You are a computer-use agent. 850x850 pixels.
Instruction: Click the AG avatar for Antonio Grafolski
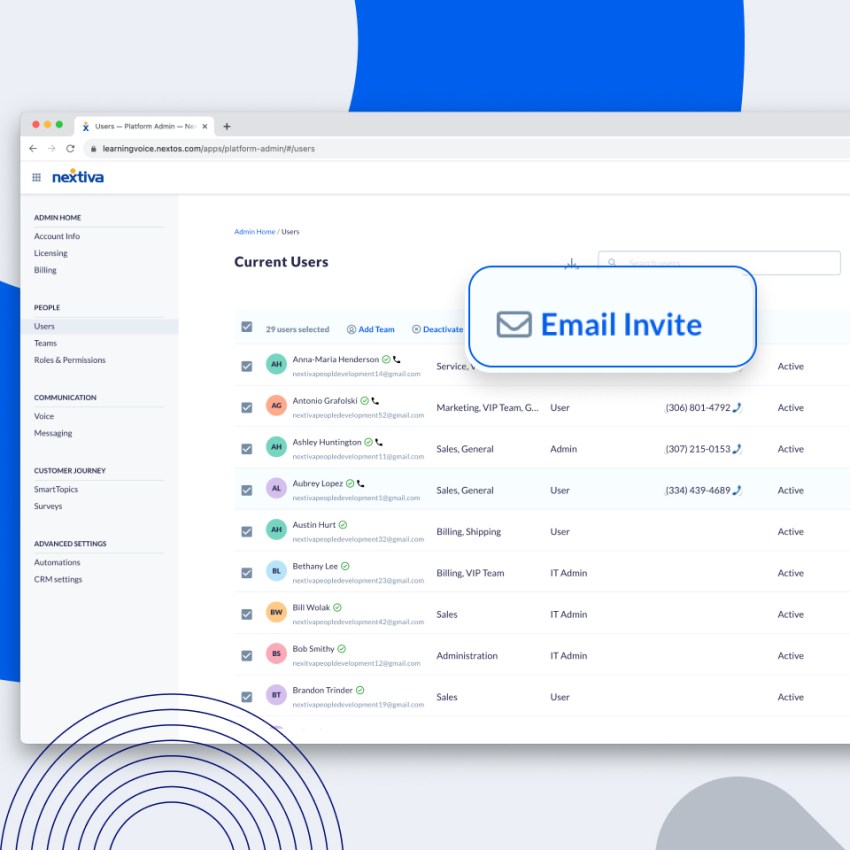pyautogui.click(x=276, y=405)
